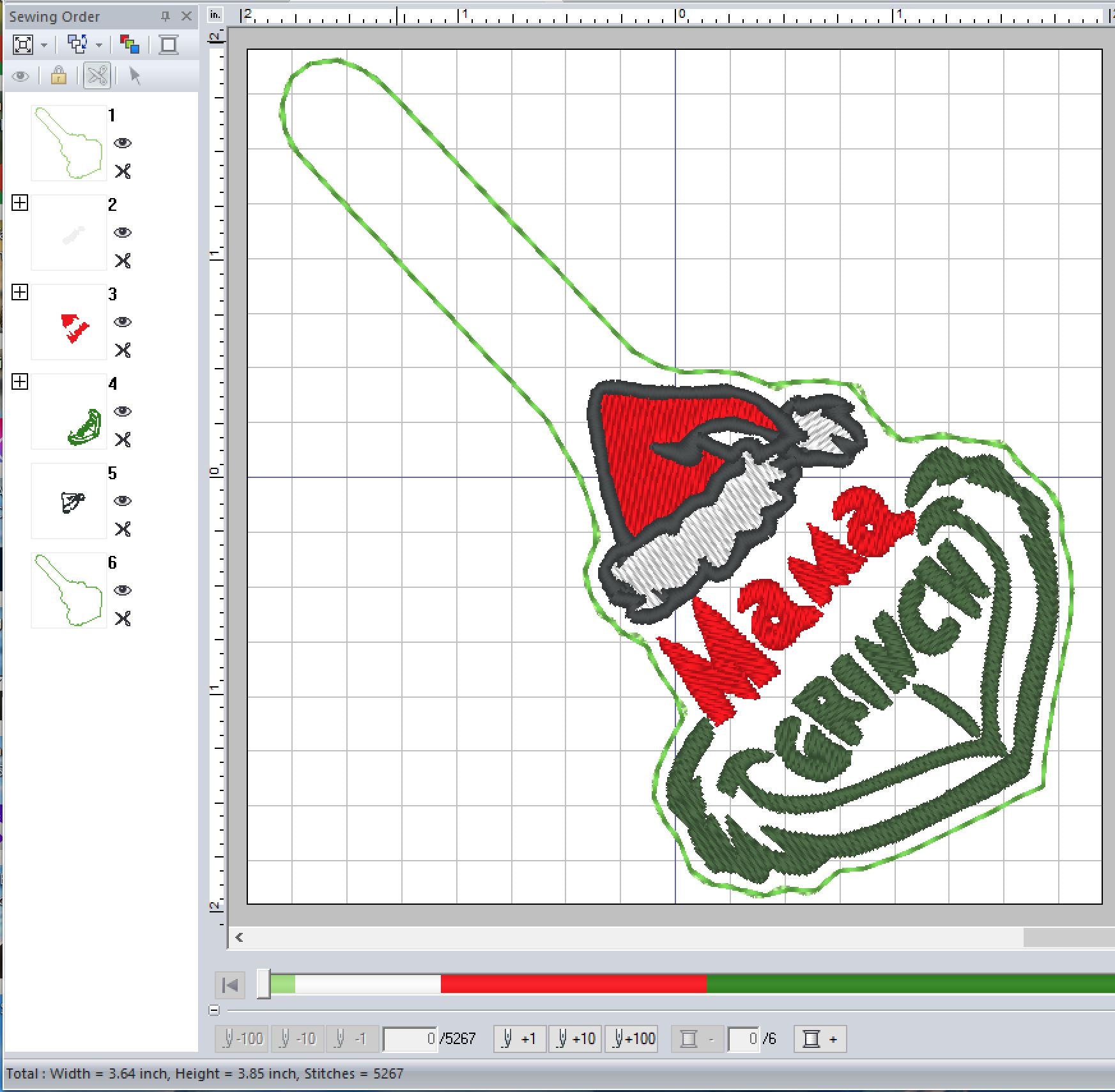
Task: Advance stitch simulation by +1 stitch
Action: (519, 1039)
